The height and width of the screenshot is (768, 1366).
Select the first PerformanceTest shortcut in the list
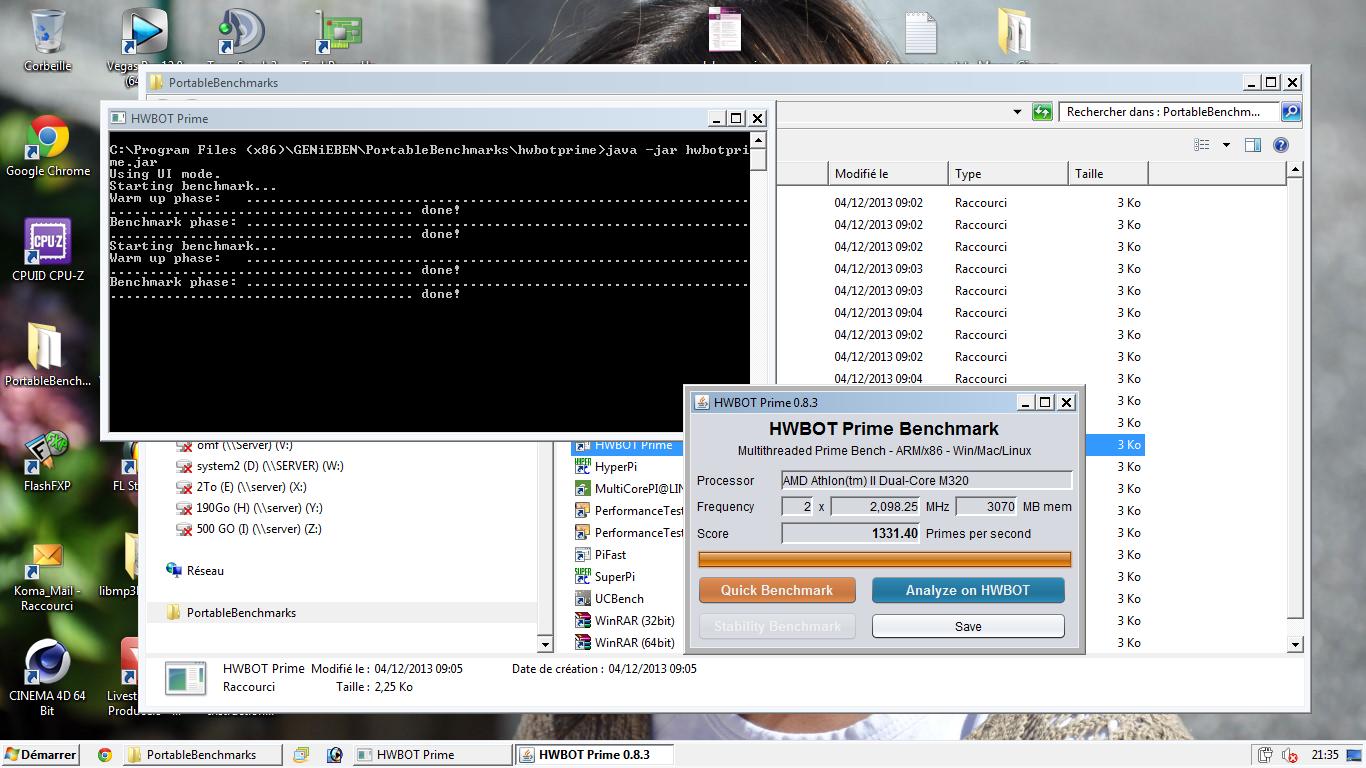(x=630, y=511)
